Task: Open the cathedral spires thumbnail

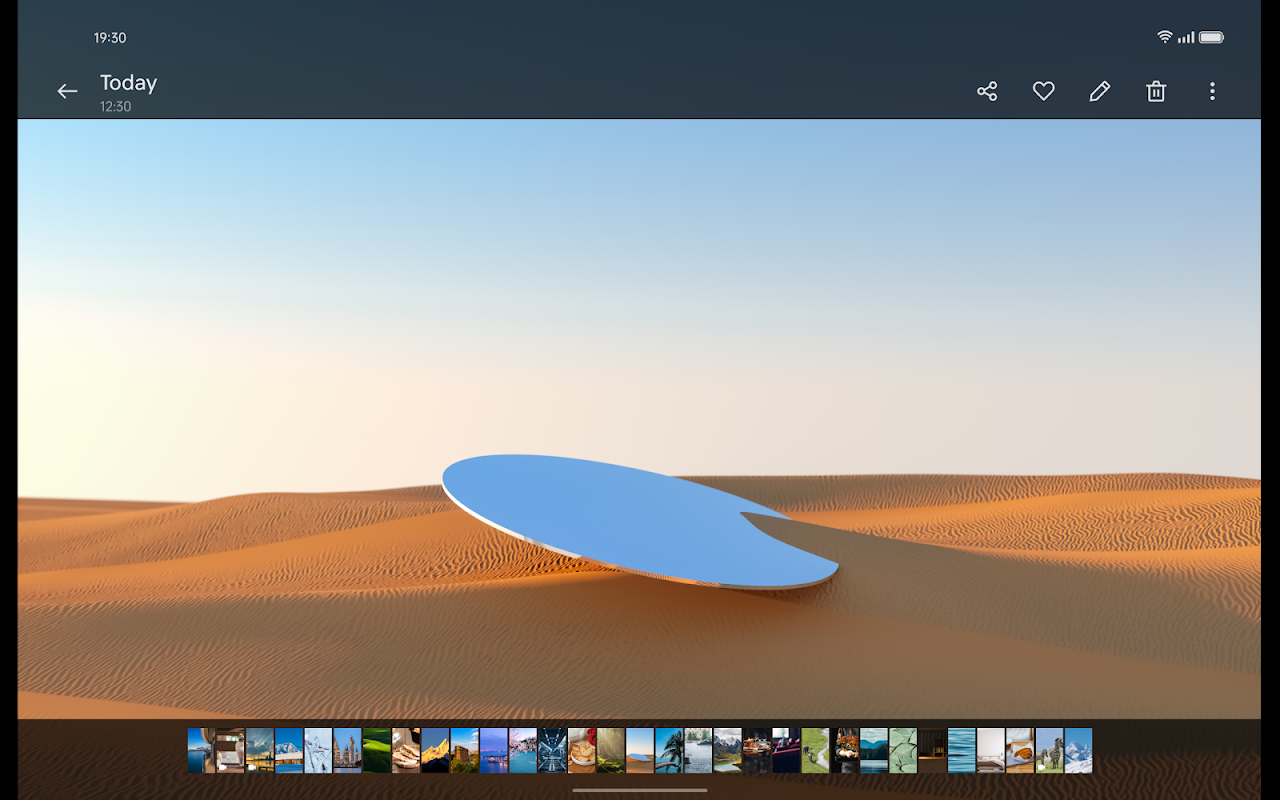Action: [x=346, y=750]
